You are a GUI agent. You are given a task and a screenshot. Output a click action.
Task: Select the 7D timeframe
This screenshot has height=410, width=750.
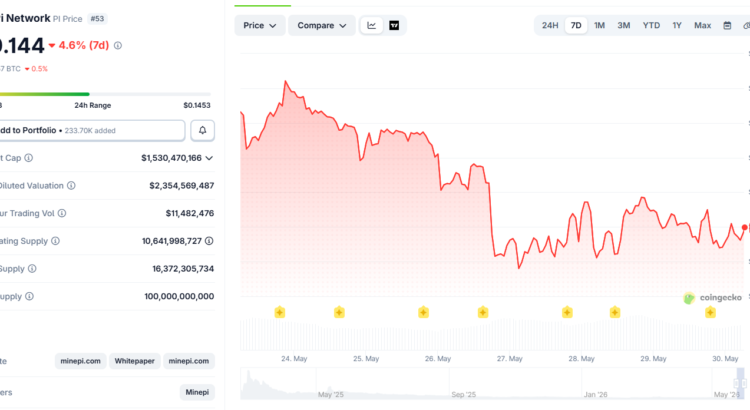pyautogui.click(x=576, y=25)
